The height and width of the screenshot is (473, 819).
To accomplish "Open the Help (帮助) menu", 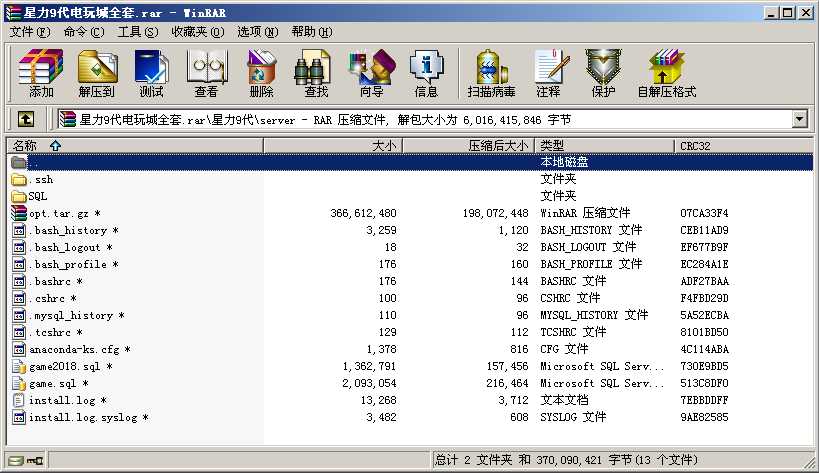I will pos(312,32).
